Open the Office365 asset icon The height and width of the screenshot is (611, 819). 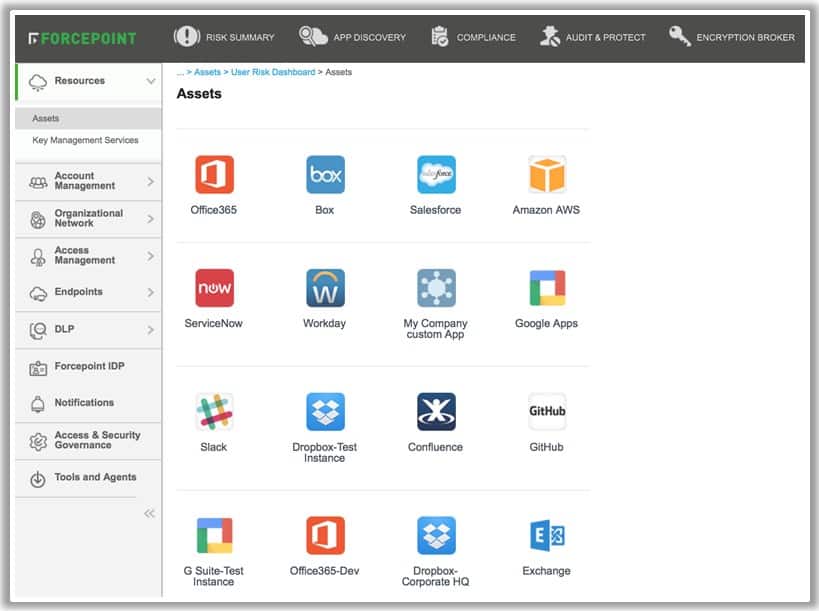click(214, 174)
